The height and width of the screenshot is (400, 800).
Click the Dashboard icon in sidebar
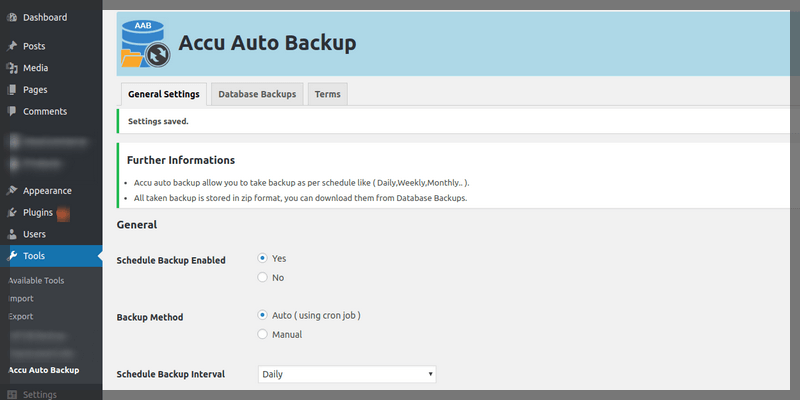coord(11,17)
